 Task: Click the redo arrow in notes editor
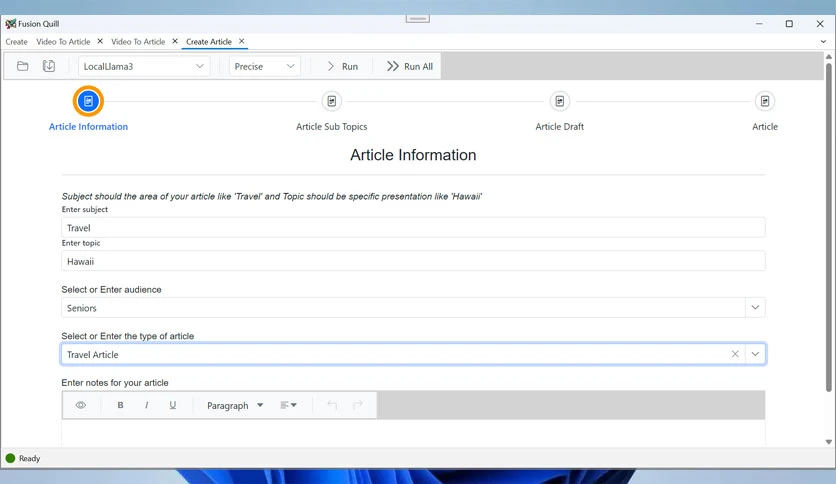click(358, 405)
